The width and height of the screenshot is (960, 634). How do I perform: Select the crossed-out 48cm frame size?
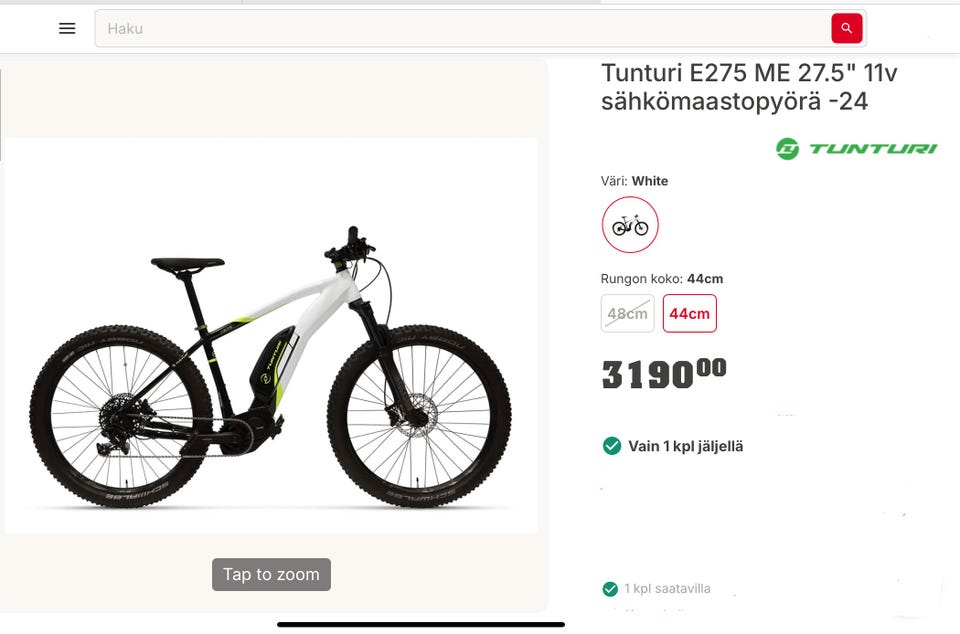point(627,314)
